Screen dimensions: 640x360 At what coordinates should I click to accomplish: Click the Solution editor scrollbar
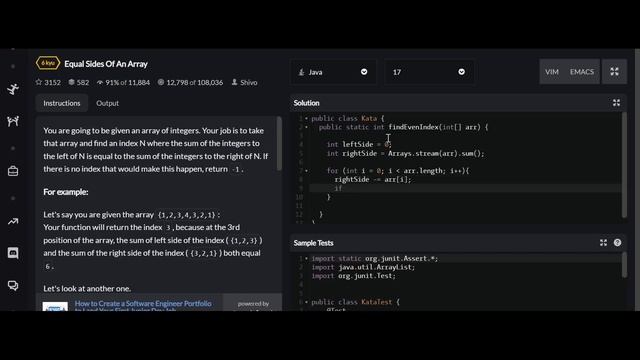pyautogui.click(x=624, y=164)
